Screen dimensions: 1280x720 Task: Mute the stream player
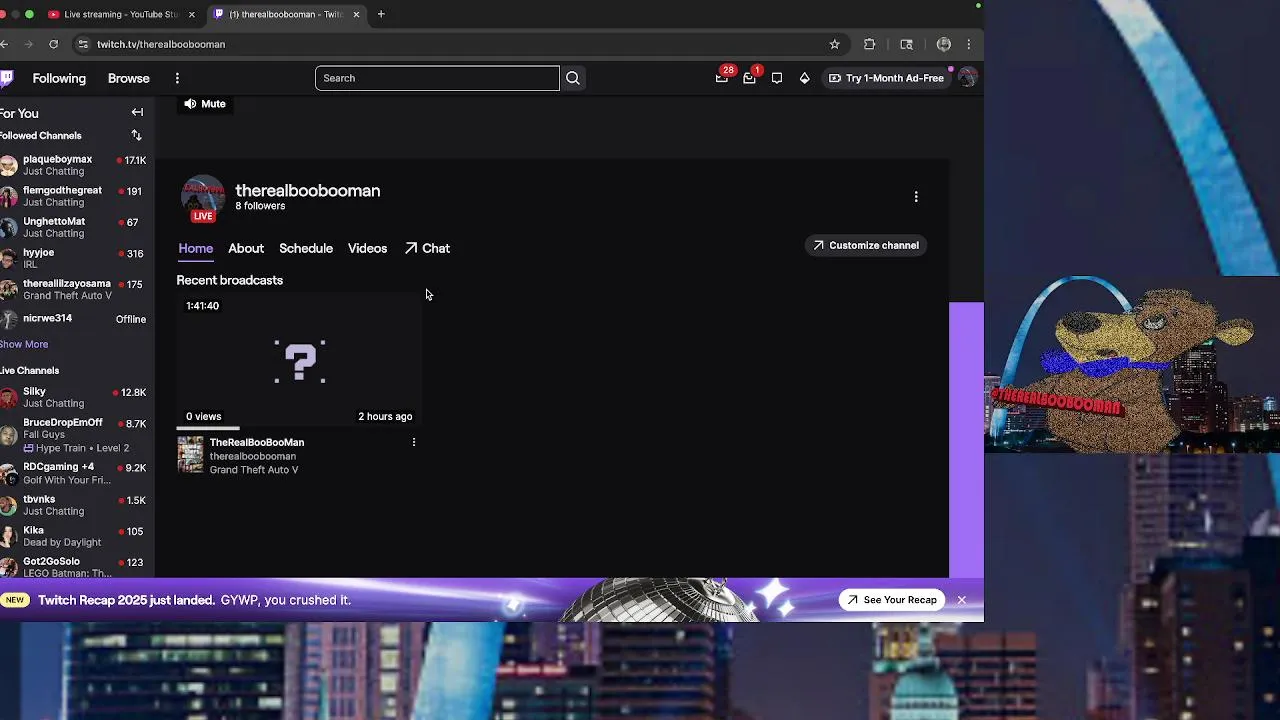coord(205,104)
